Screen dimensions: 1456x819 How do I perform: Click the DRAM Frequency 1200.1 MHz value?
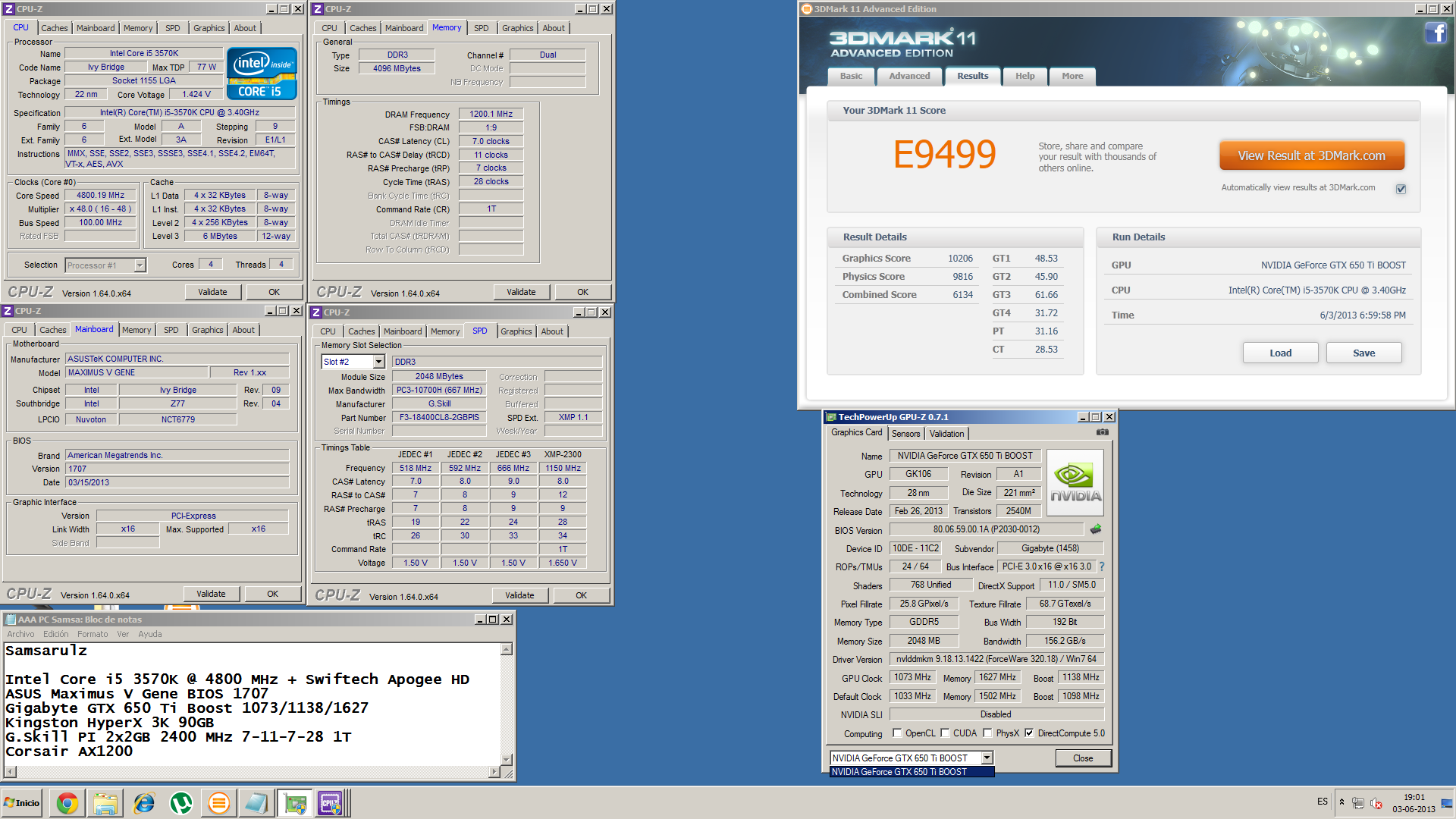pyautogui.click(x=491, y=114)
